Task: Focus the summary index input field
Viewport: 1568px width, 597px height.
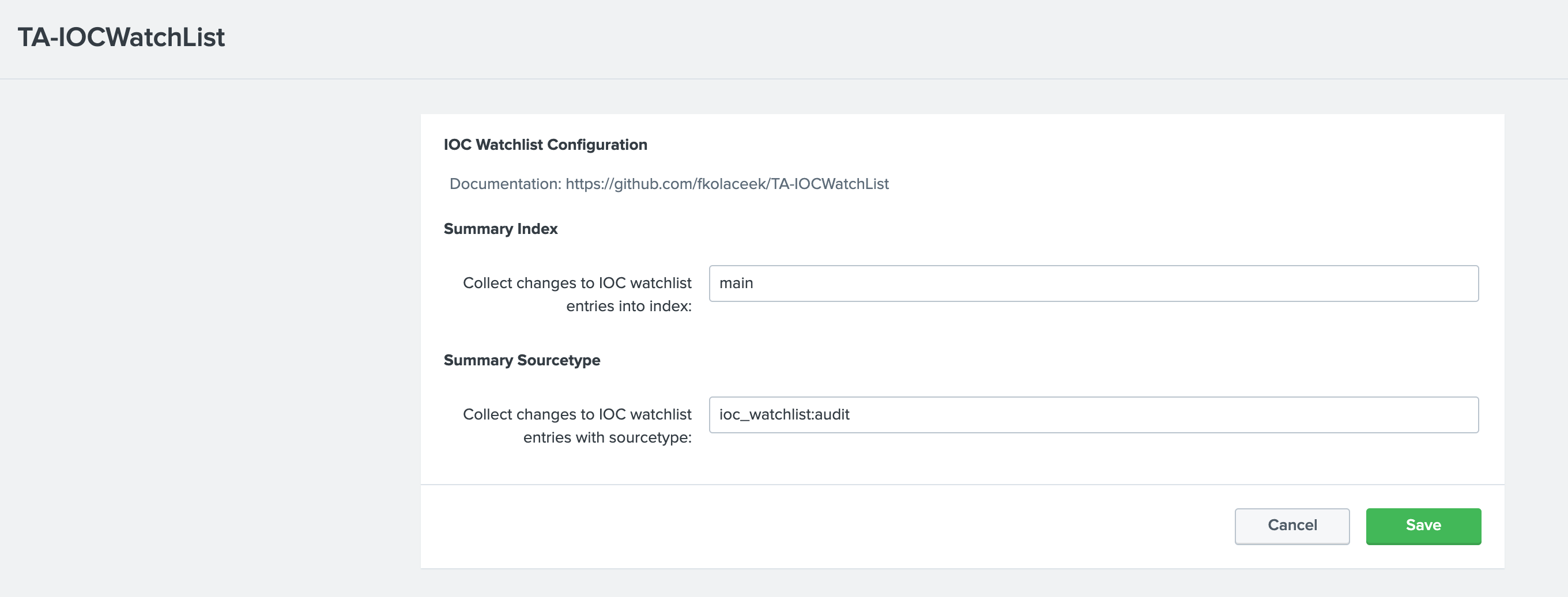Action: tap(1093, 283)
